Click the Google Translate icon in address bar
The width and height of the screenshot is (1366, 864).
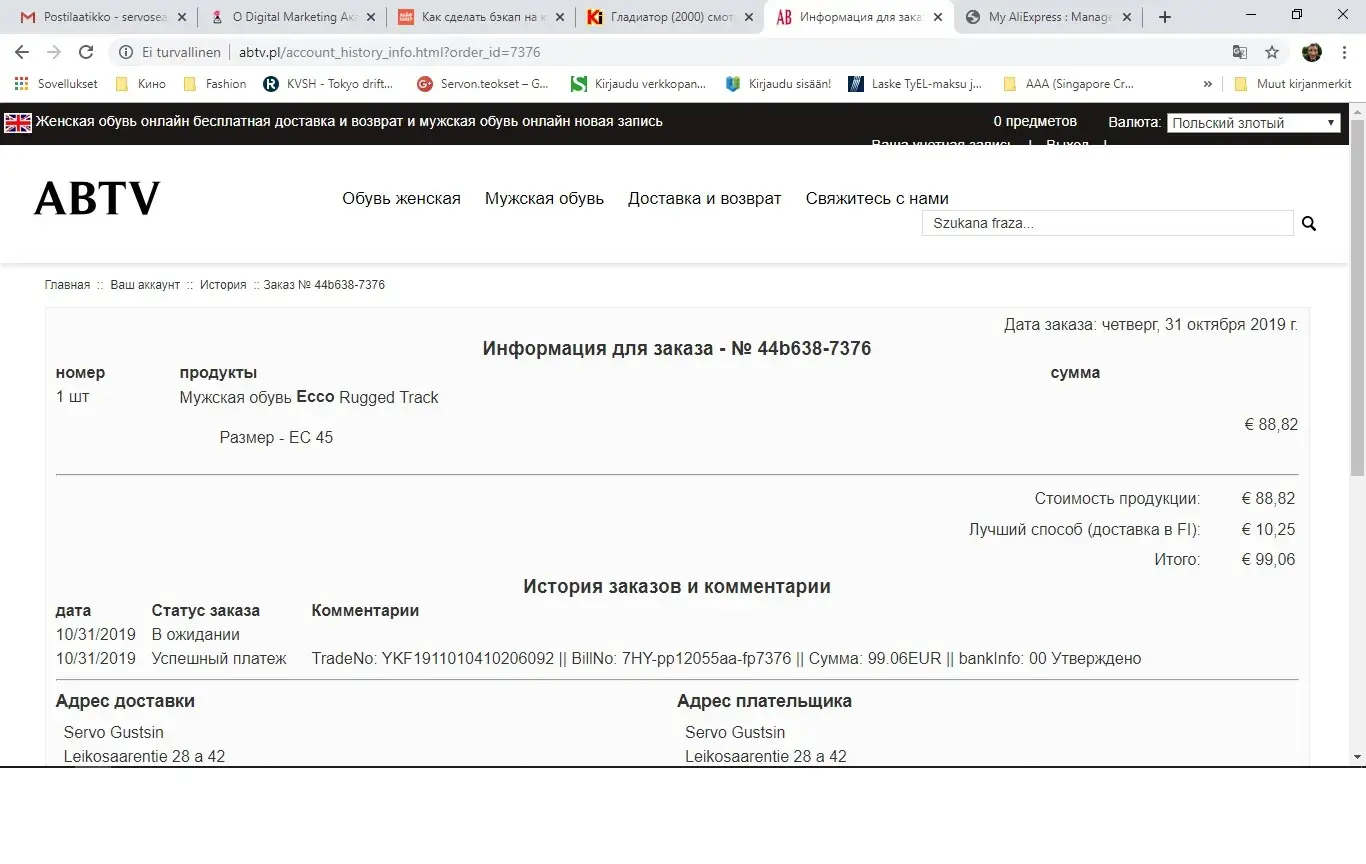click(x=1240, y=52)
